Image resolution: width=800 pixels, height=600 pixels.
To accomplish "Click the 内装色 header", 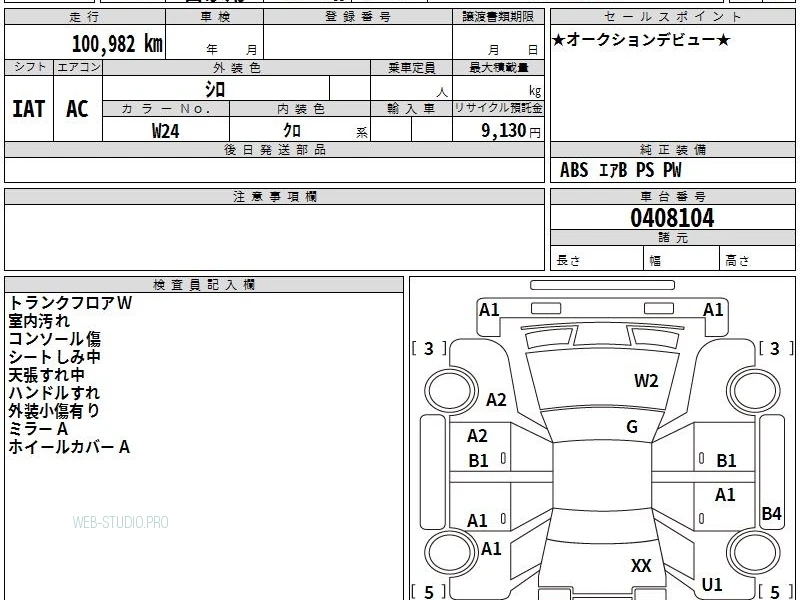I will pos(300,109).
